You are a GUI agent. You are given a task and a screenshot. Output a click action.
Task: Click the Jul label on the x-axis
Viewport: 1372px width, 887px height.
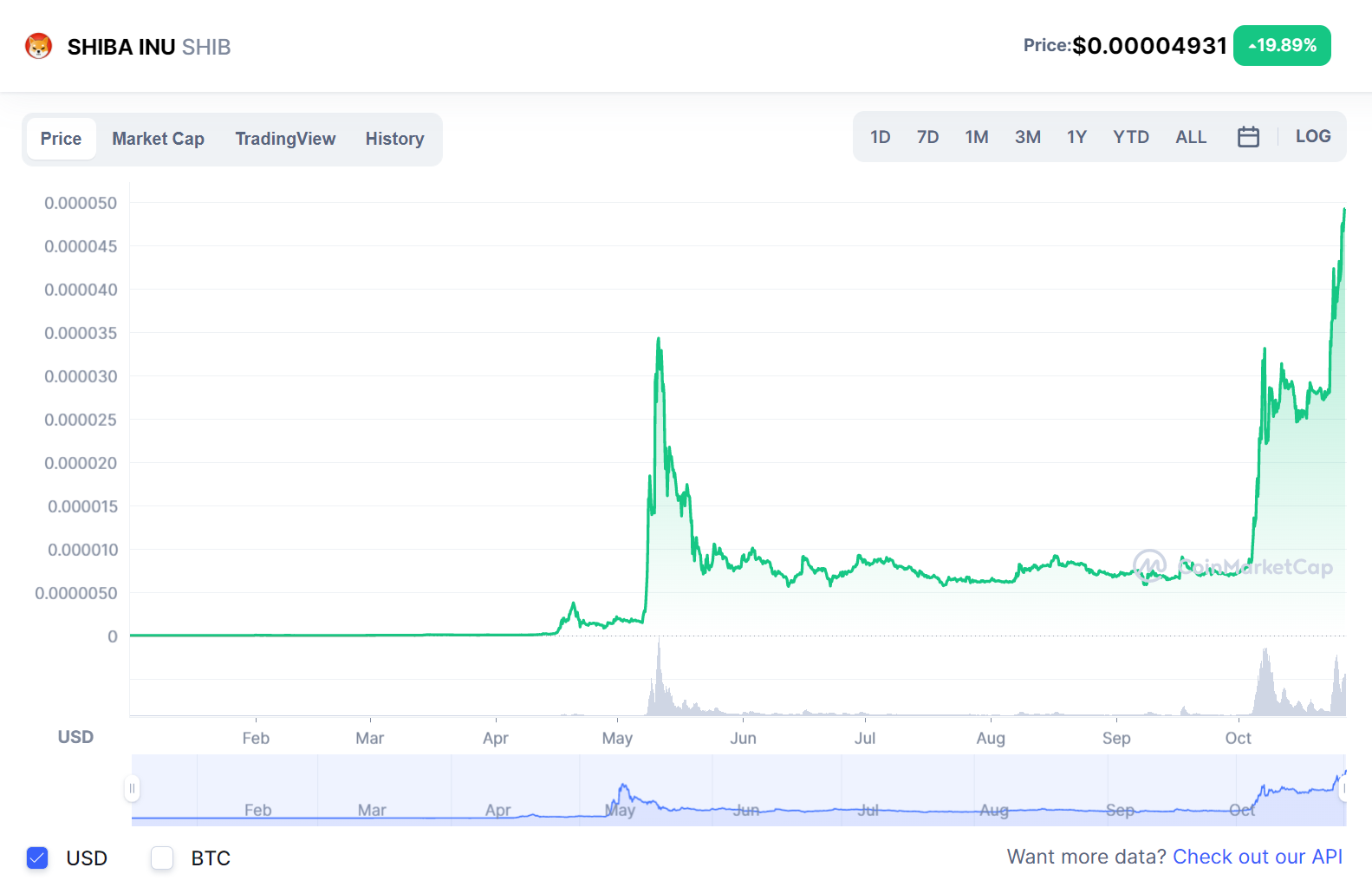coord(865,738)
